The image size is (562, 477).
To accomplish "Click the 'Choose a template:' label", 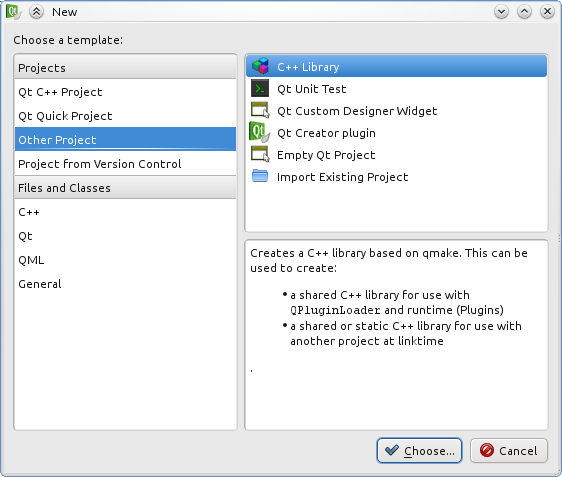I will point(68,40).
